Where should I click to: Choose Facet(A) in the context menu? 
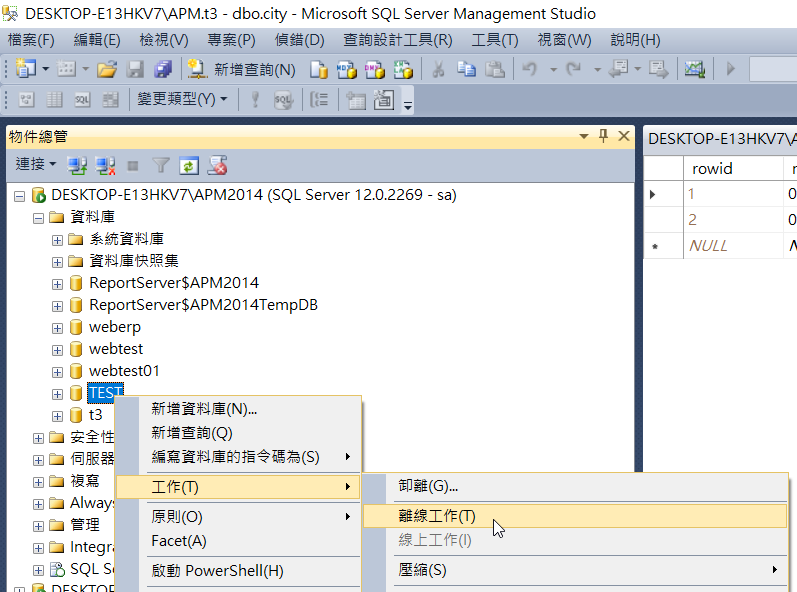pyautogui.click(x=238, y=541)
